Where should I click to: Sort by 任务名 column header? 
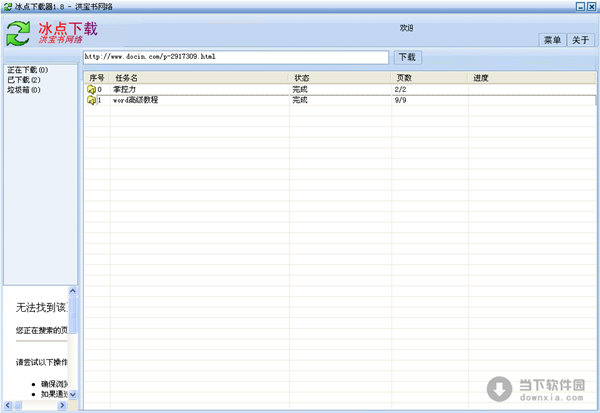[x=199, y=78]
